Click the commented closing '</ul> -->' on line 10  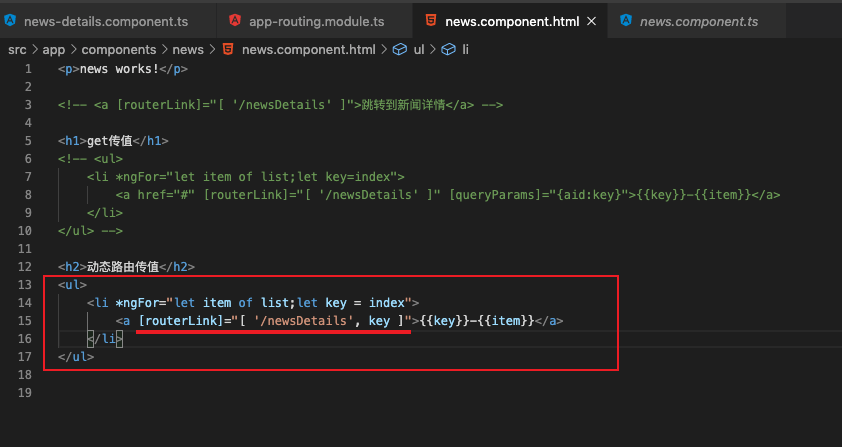[90, 231]
